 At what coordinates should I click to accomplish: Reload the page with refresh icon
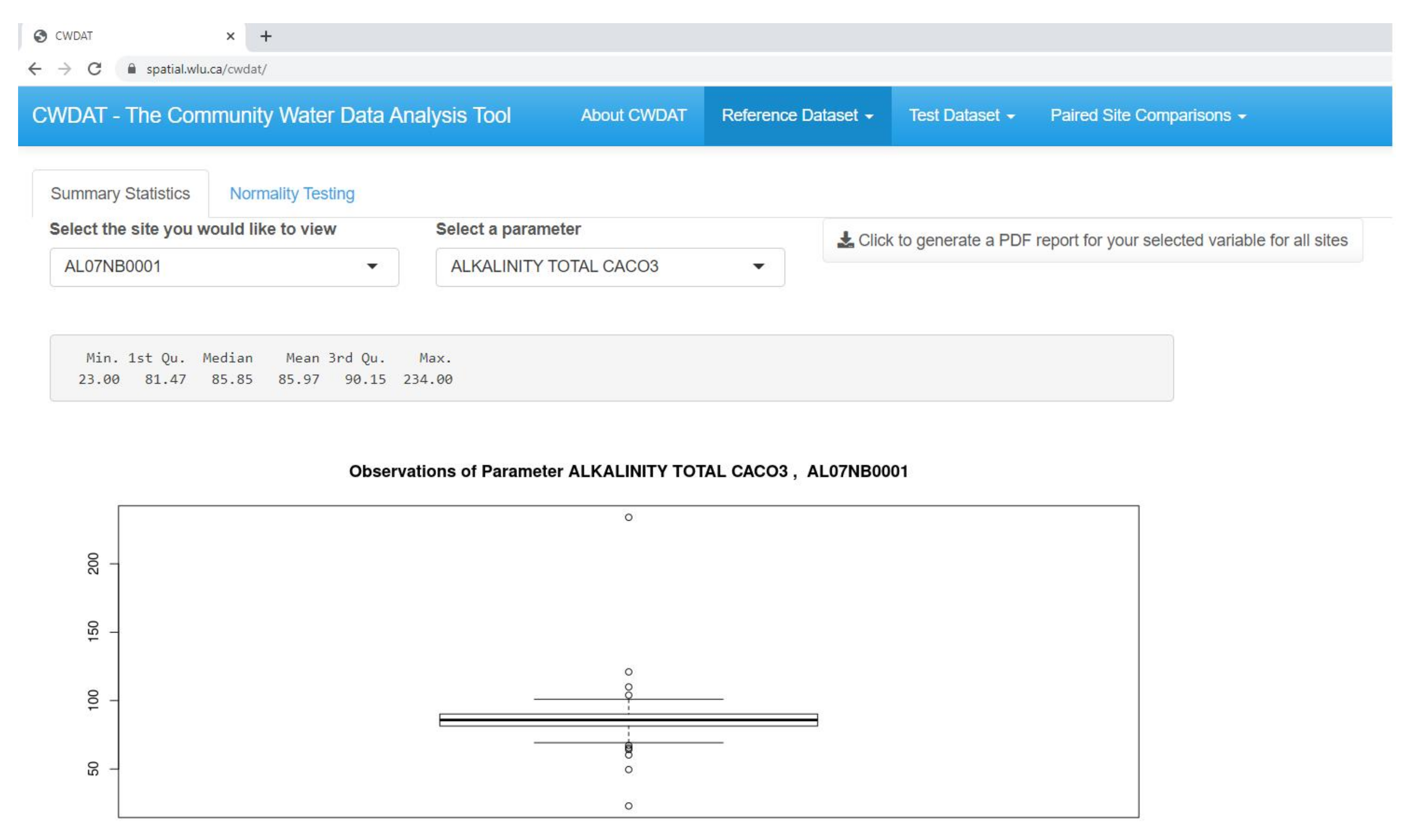click(95, 69)
